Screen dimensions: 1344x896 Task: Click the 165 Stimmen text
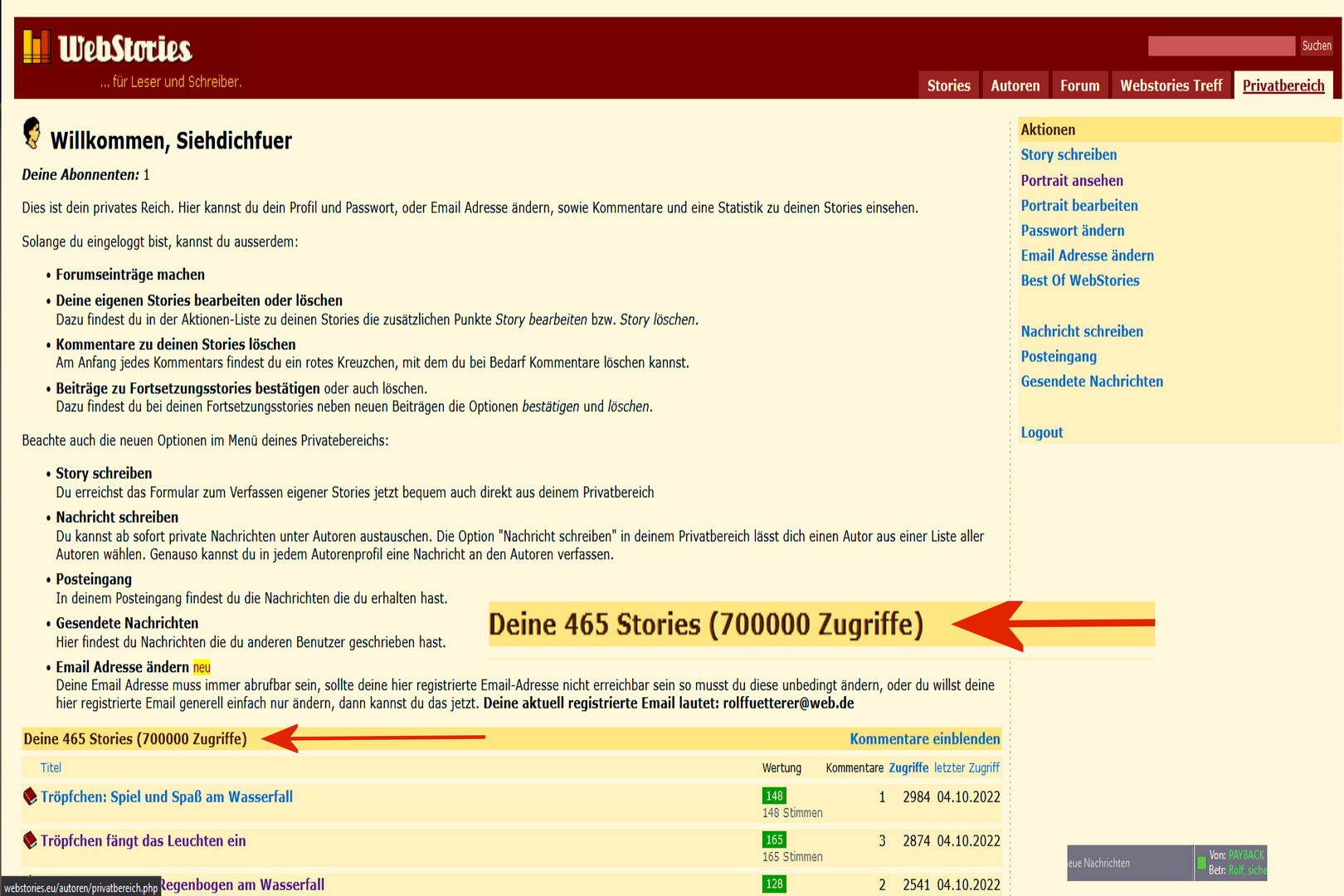click(x=792, y=857)
